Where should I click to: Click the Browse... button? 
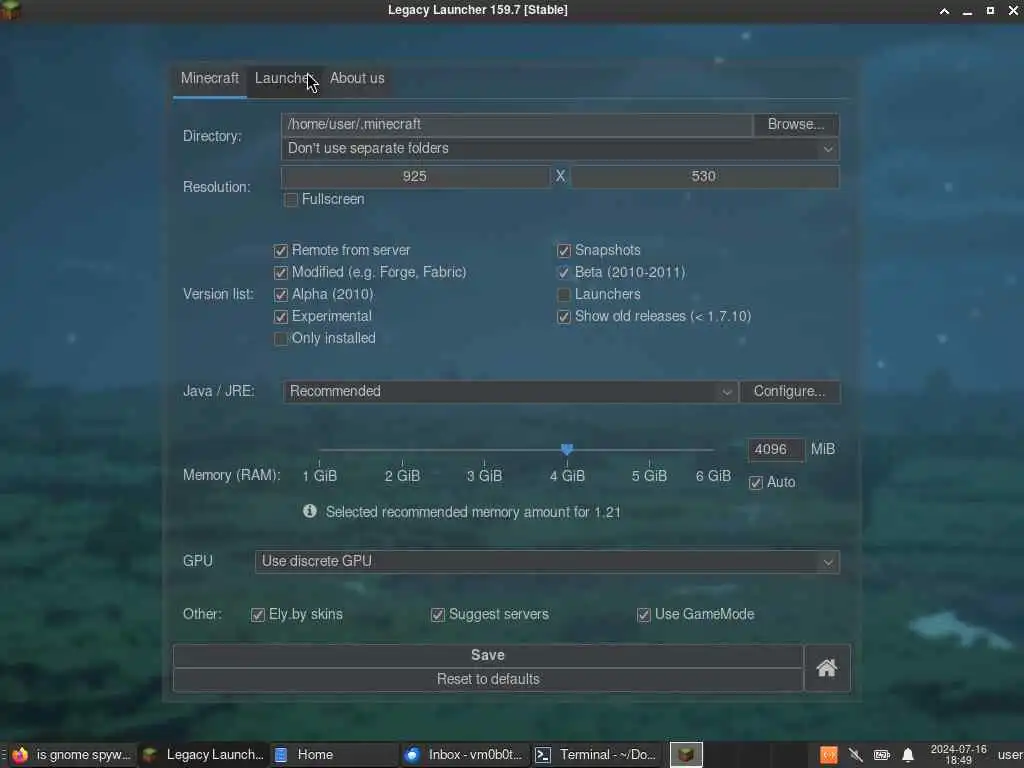coord(796,124)
